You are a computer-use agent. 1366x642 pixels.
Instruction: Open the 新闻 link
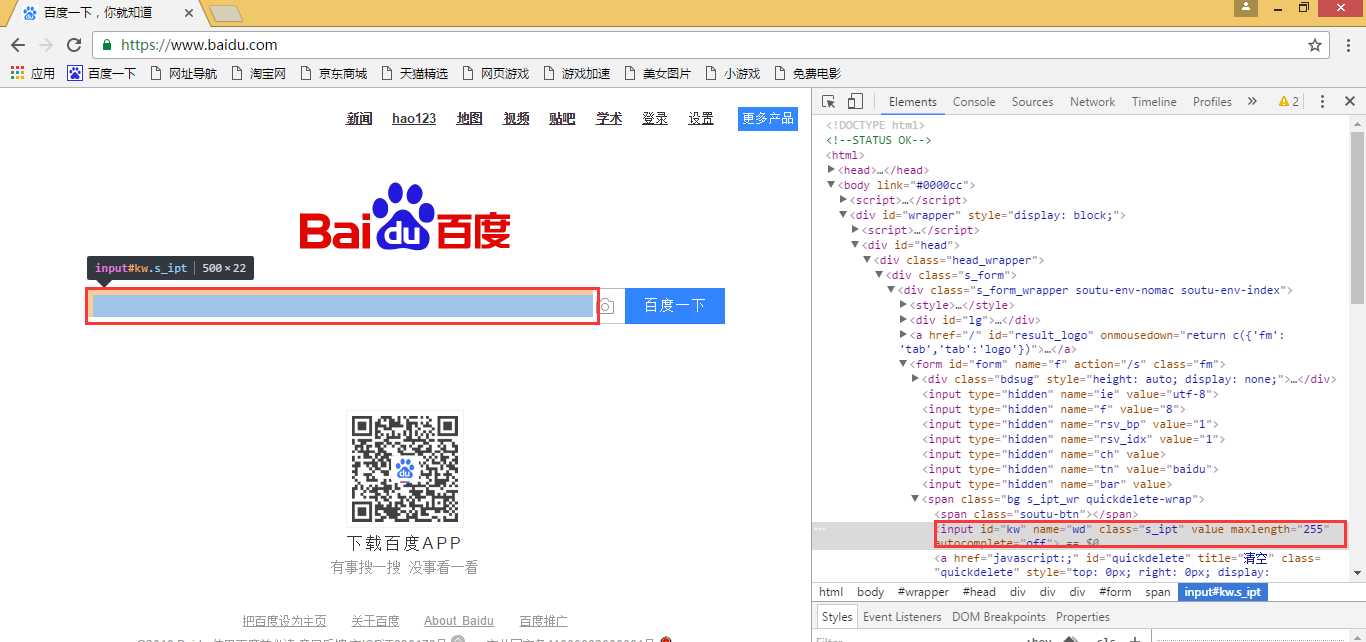(359, 118)
